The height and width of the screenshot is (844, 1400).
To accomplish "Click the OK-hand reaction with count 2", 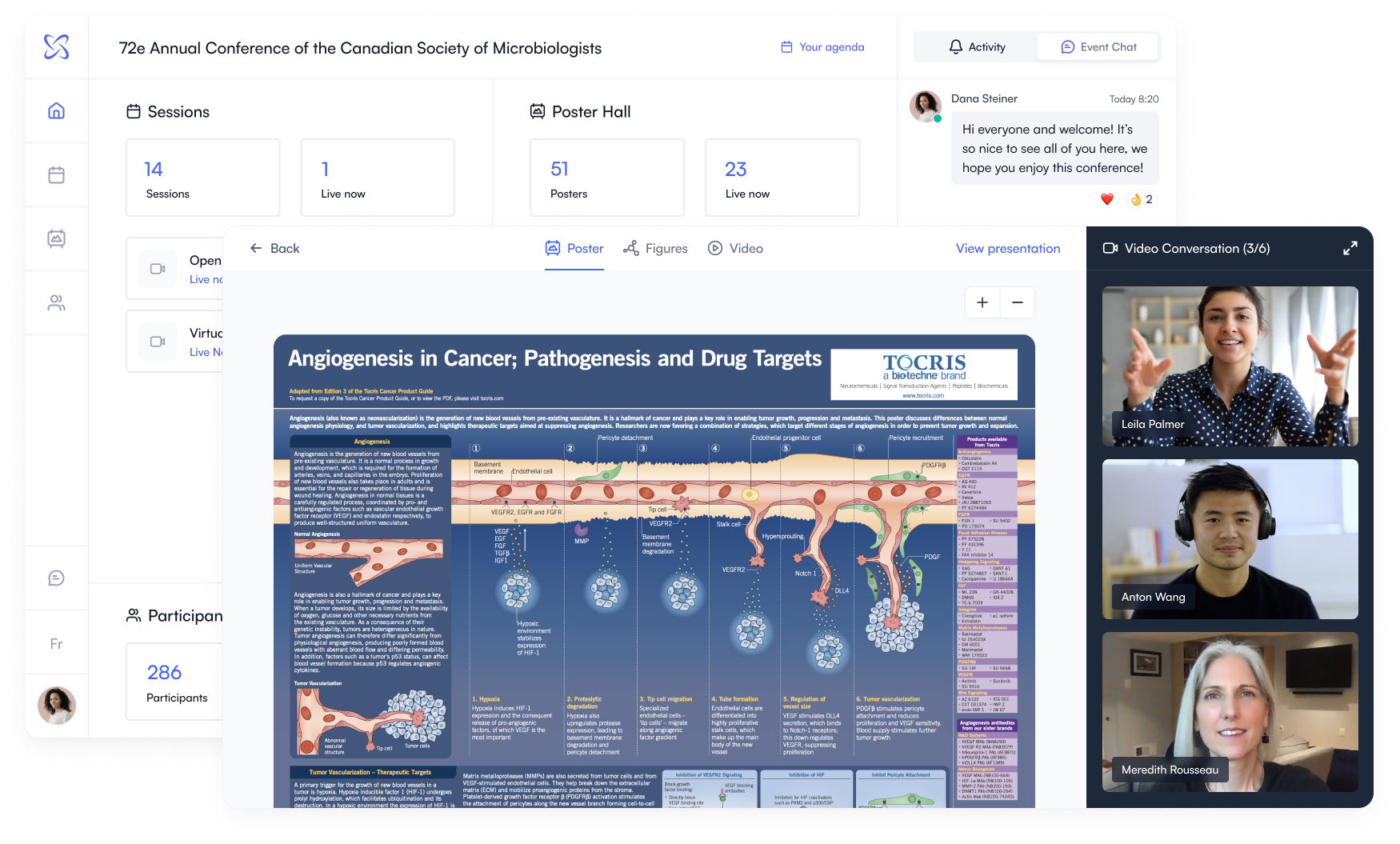I will point(1142,199).
